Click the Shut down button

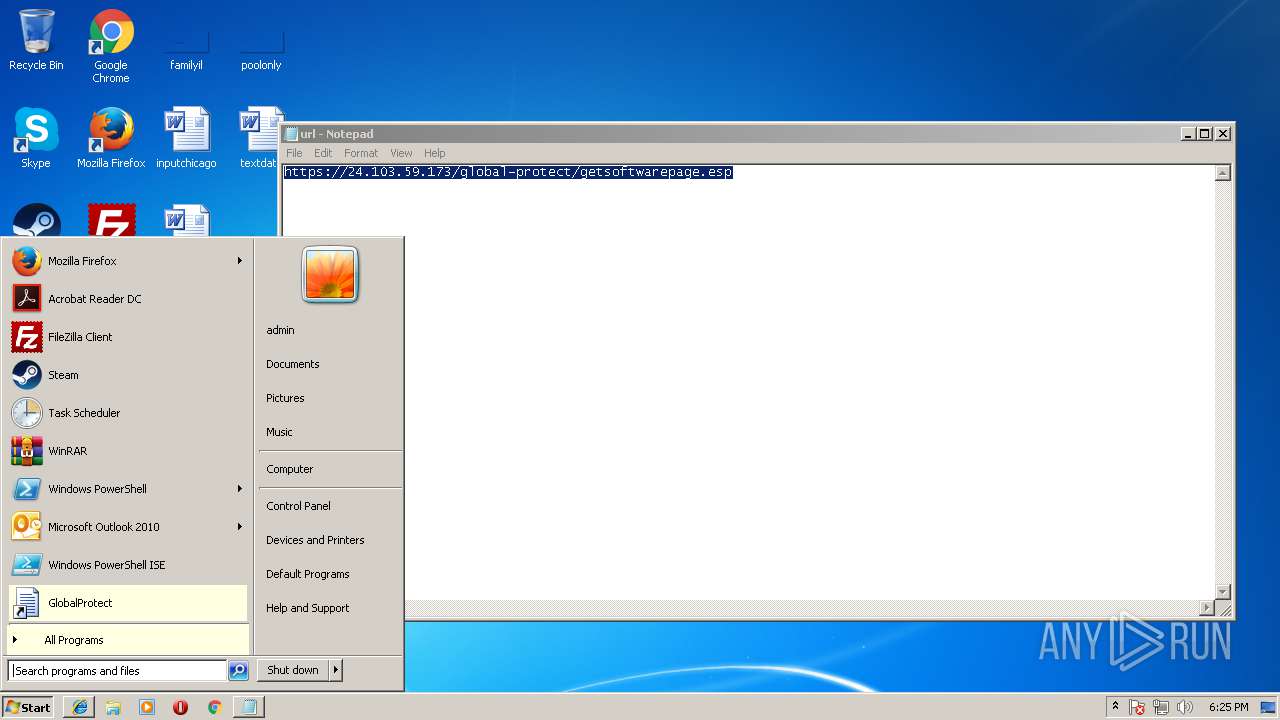(293, 670)
